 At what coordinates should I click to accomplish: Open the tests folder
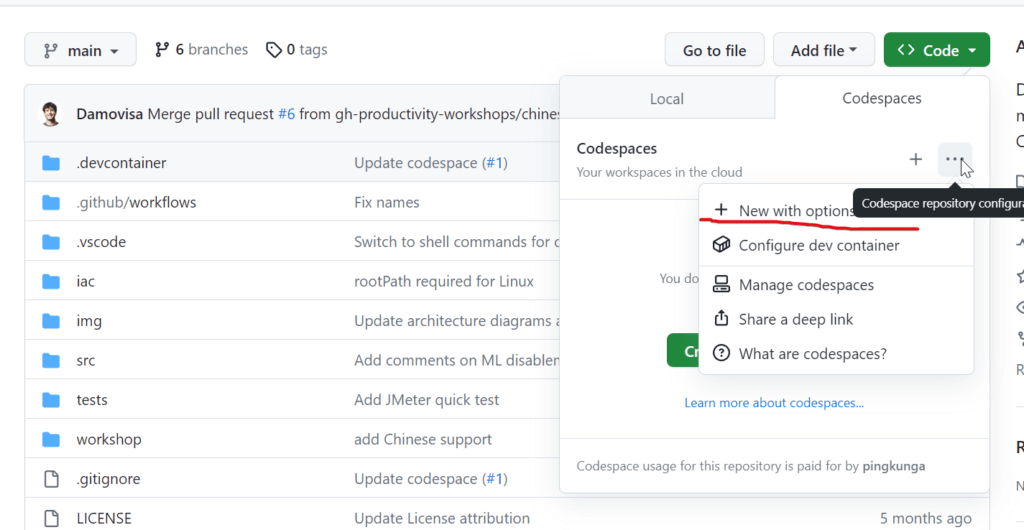coord(92,399)
